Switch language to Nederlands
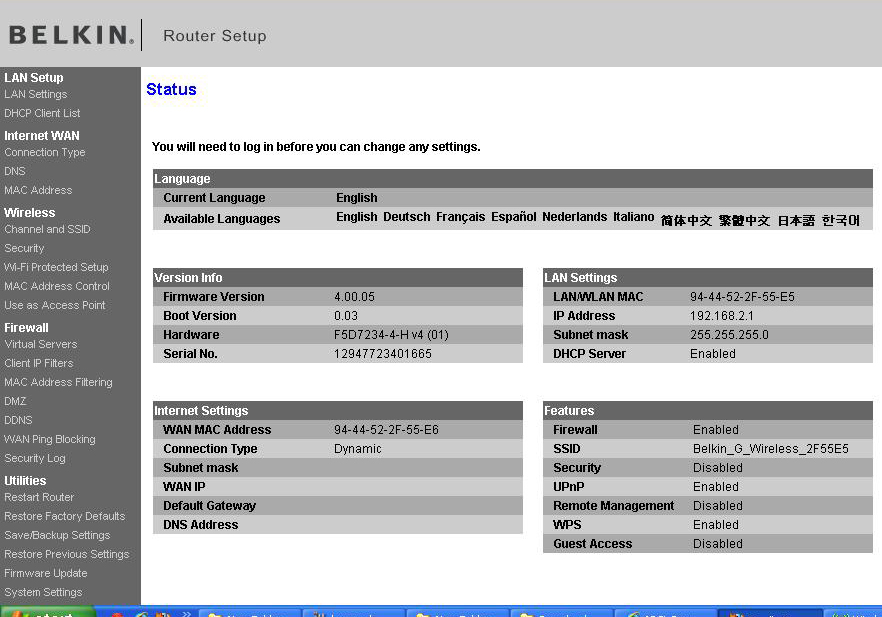This screenshot has width=882, height=617. pyautogui.click(x=574, y=217)
